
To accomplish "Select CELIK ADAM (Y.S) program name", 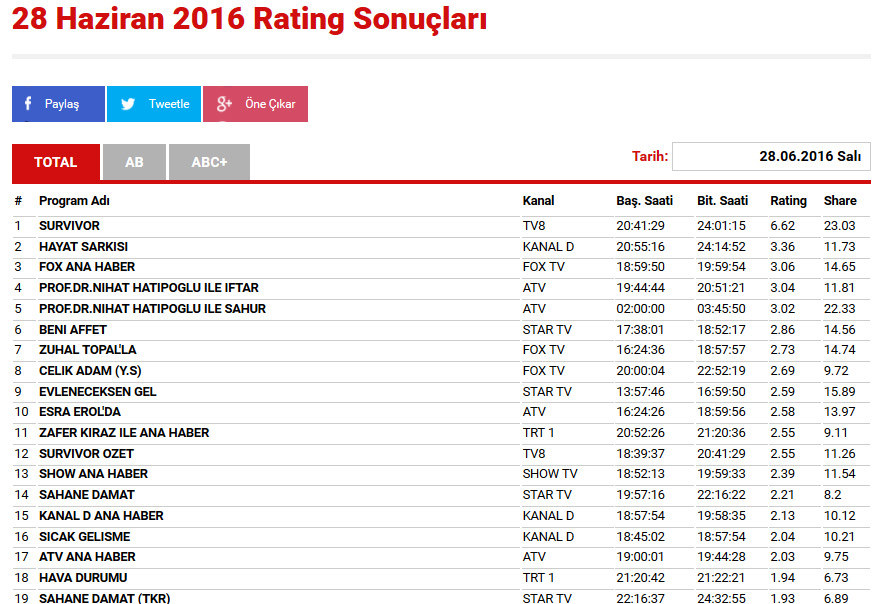I will [90, 371].
